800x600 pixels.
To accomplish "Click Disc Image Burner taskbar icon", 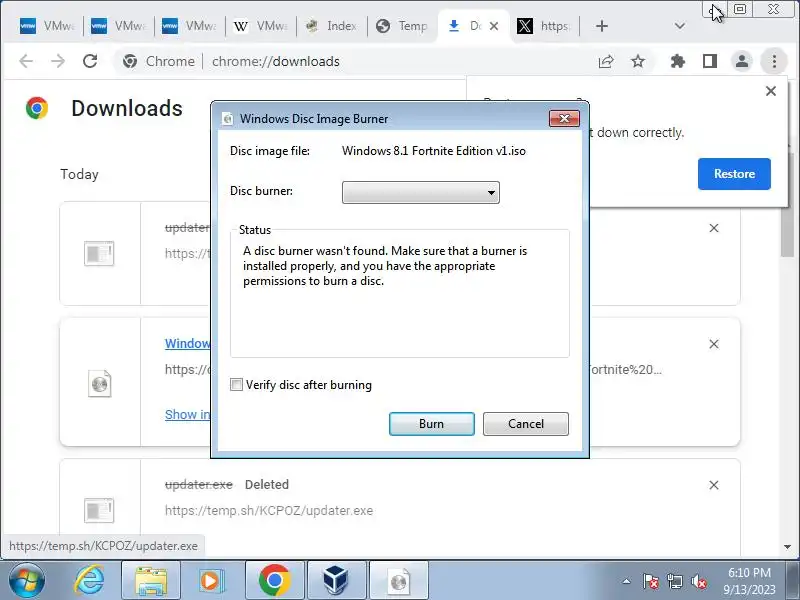I will point(398,581).
